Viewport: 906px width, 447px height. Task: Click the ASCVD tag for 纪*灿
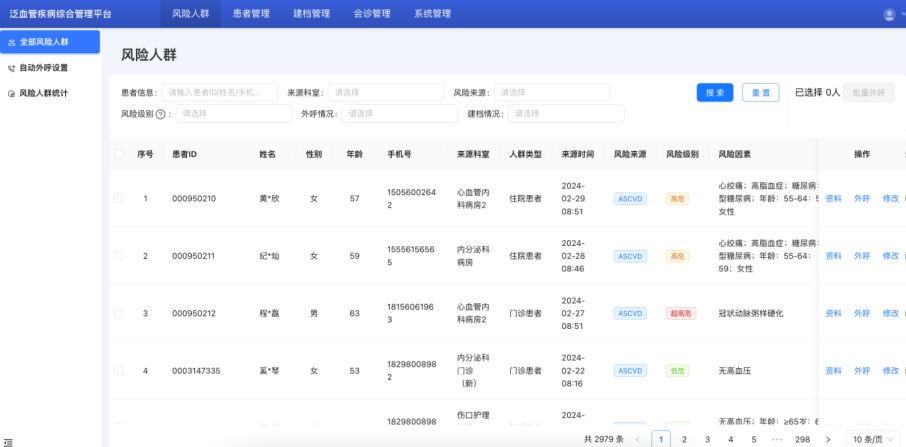point(630,256)
